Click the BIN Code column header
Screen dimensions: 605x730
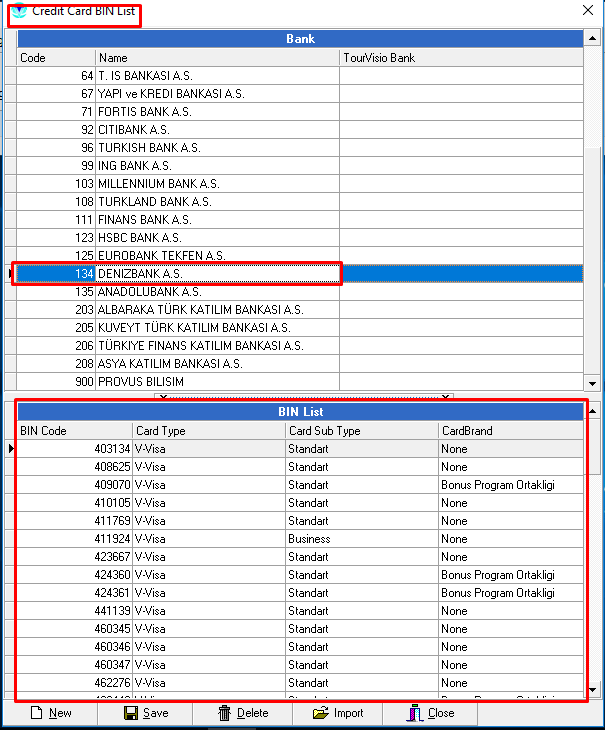(x=75, y=431)
